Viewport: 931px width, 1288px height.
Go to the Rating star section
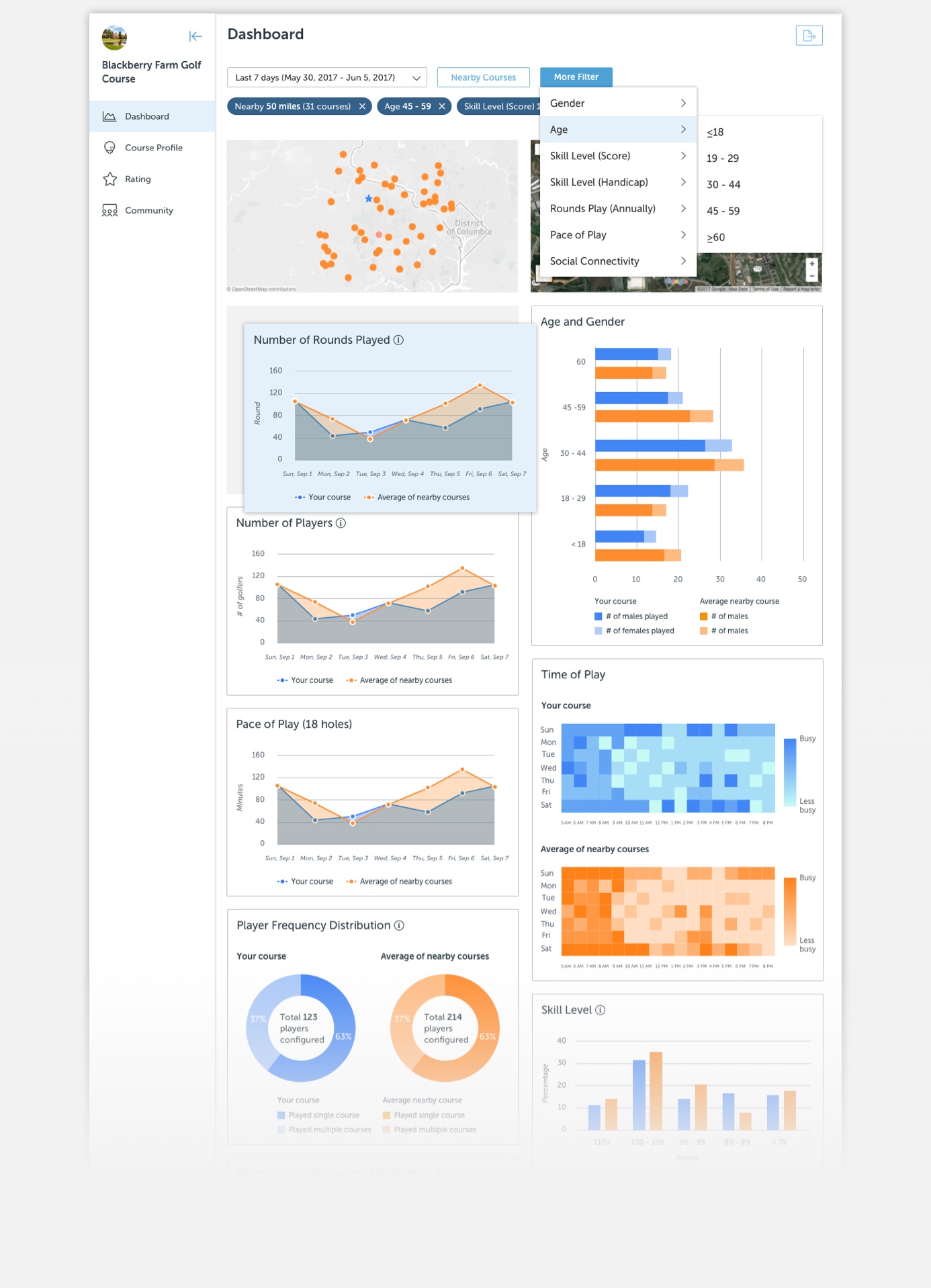coord(137,179)
